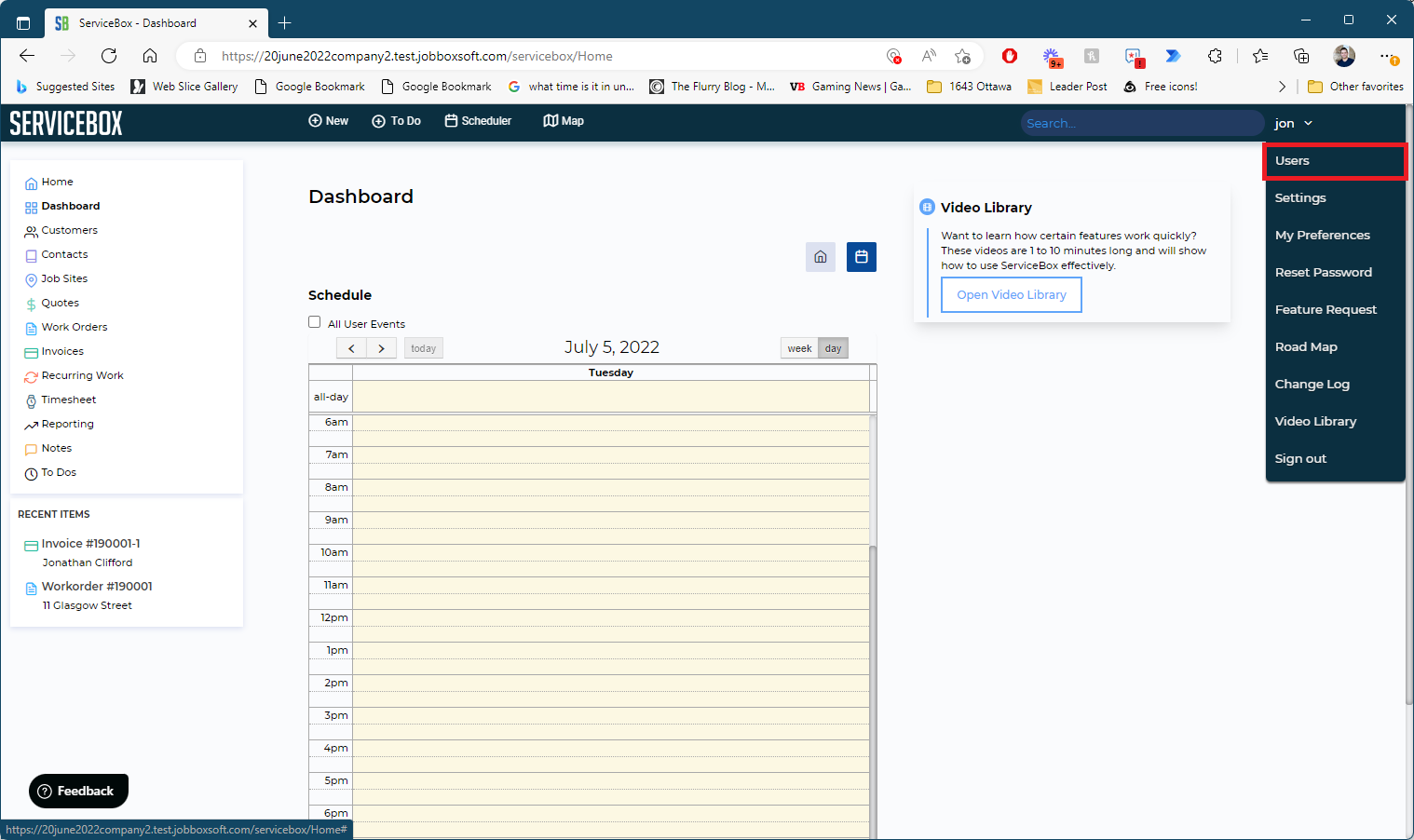Switch schedule to week view
This screenshot has width=1414, height=840.
(x=798, y=347)
